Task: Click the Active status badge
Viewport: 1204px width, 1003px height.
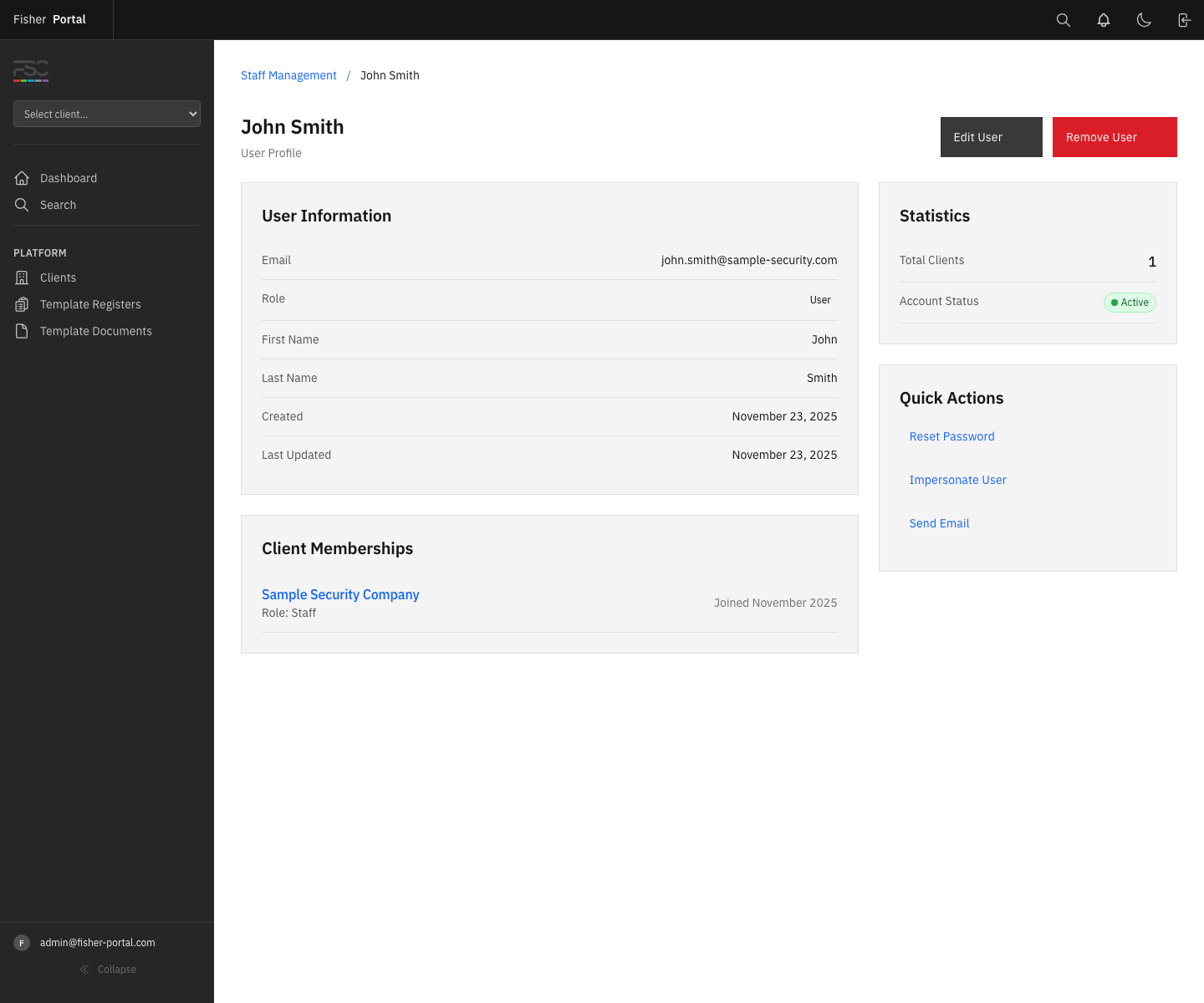Action: (x=1130, y=303)
